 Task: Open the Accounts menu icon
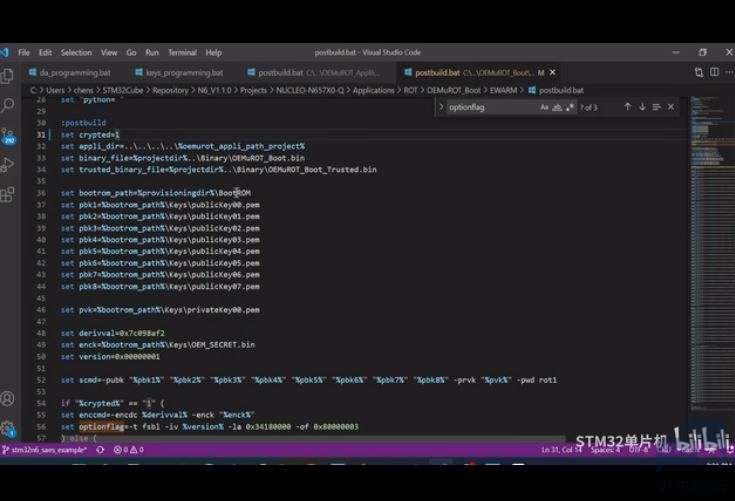(x=8, y=399)
